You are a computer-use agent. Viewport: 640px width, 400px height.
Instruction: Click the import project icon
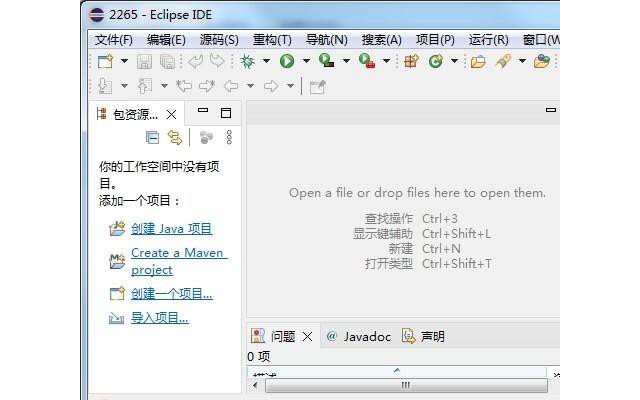(x=116, y=318)
